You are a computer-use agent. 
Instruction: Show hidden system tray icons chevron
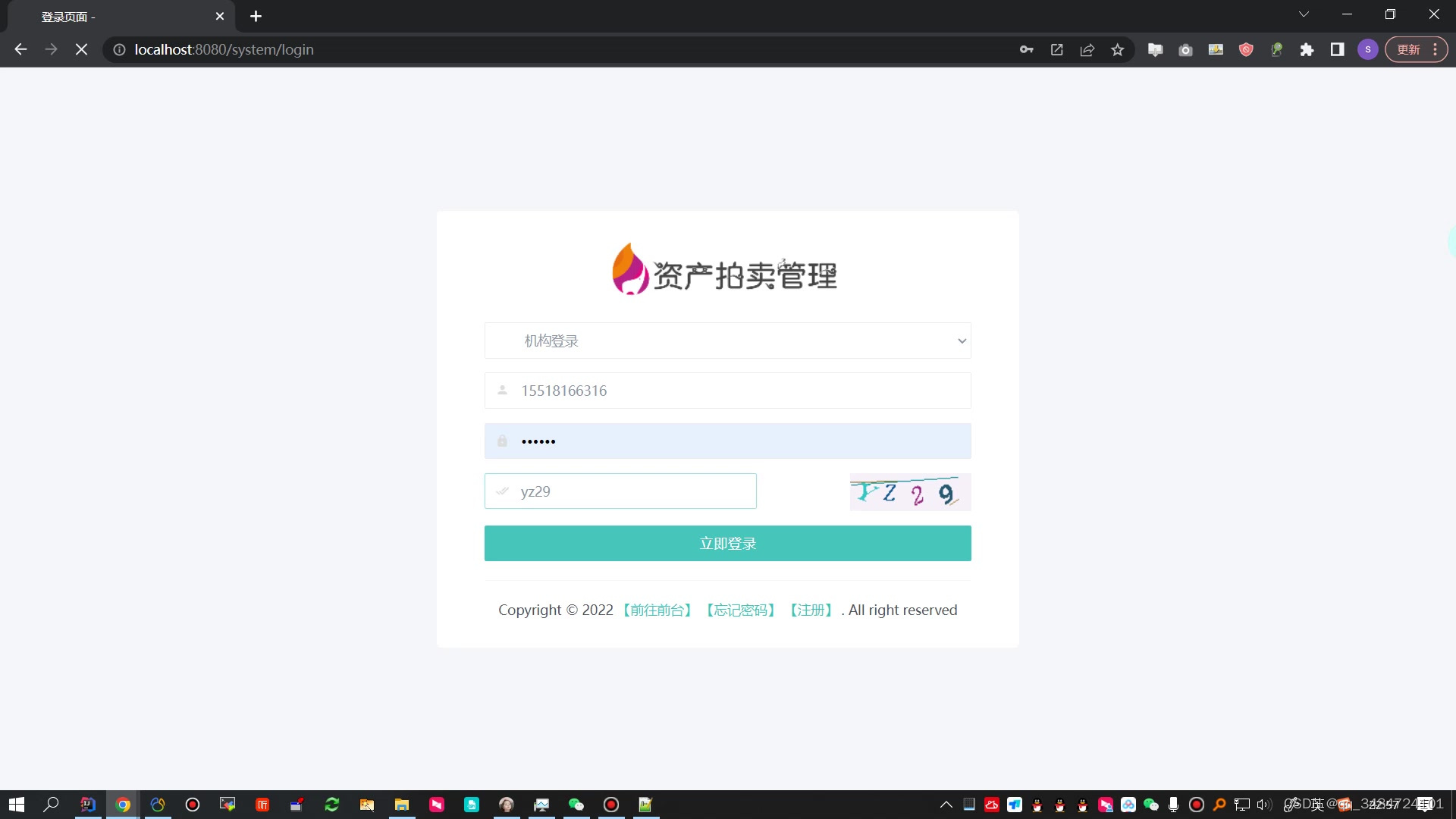[x=946, y=805]
